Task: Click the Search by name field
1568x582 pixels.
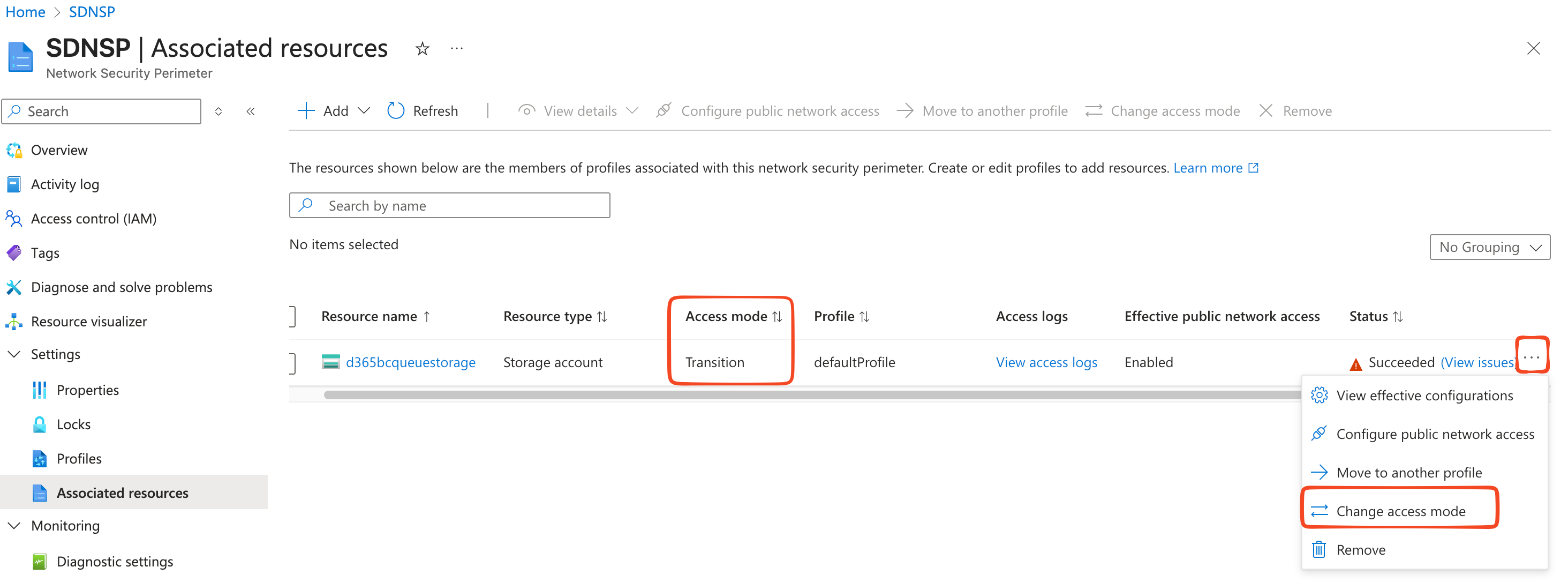Action: coord(449,206)
